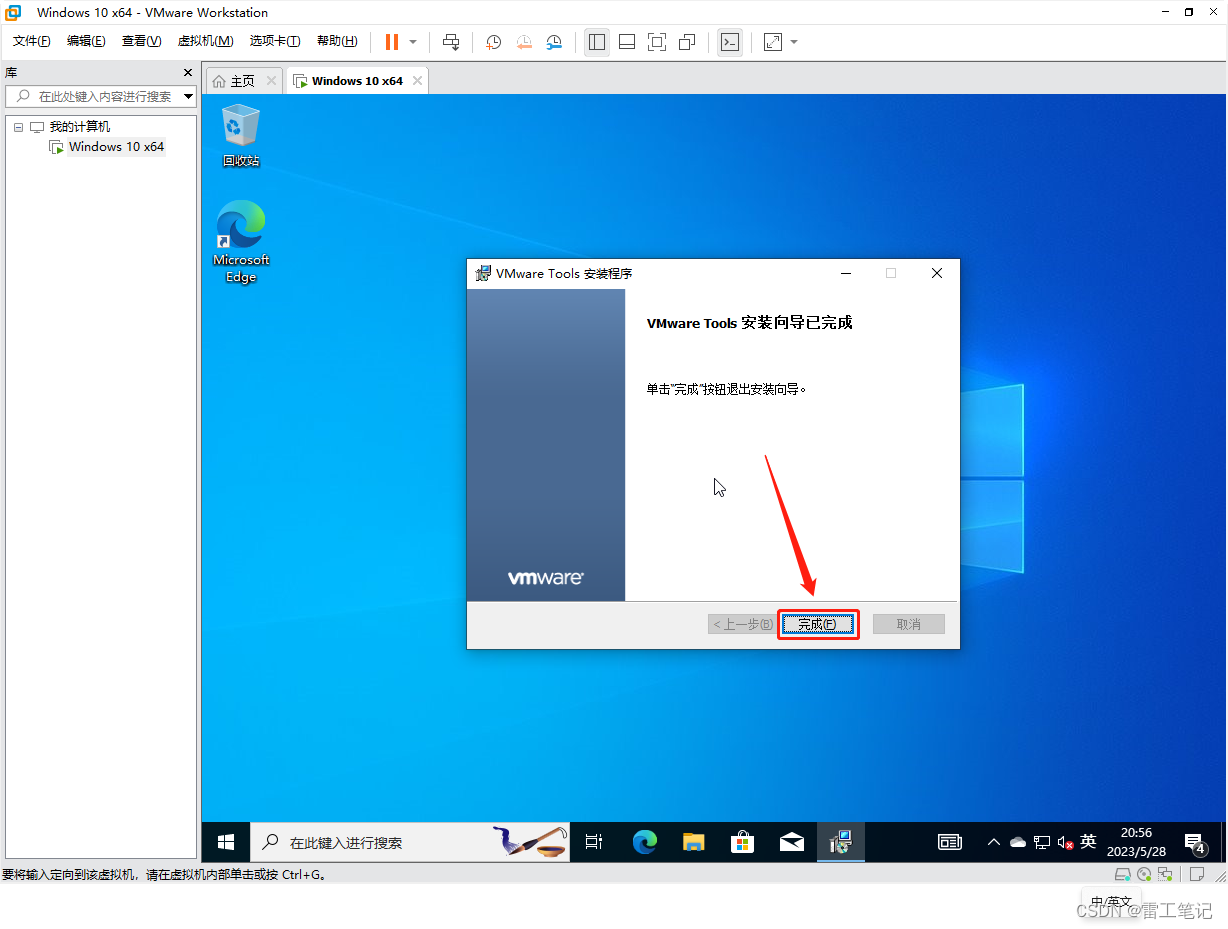Click 取消 in the VMware Tools installer
The height and width of the screenshot is (929, 1228).
(x=908, y=624)
